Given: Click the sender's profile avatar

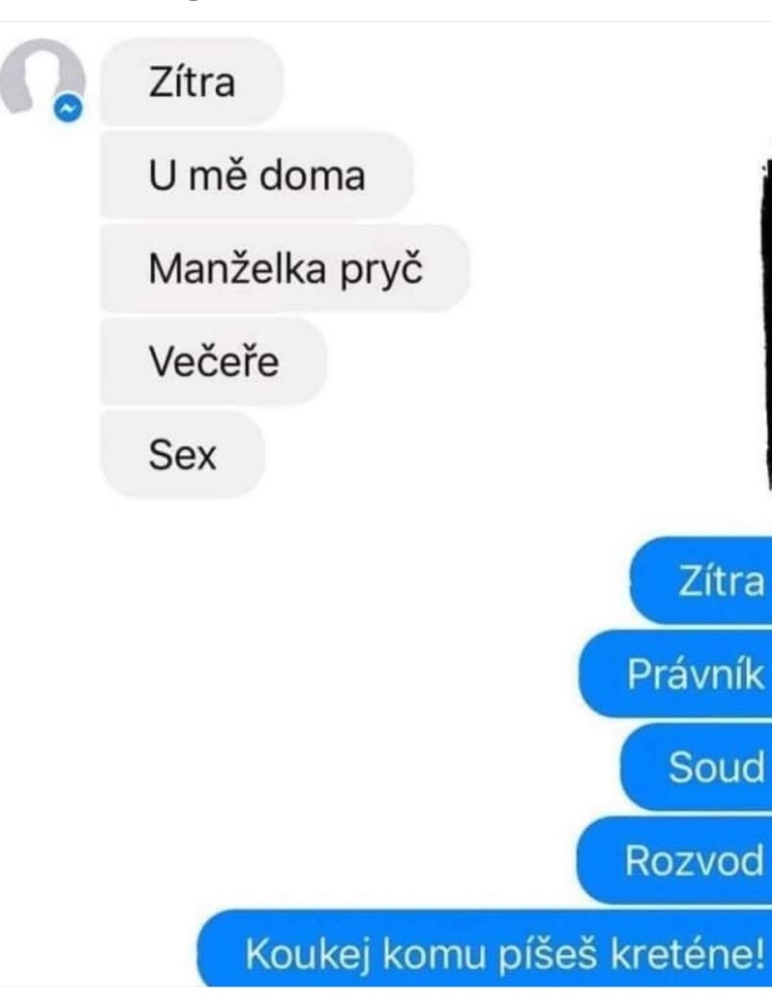Looking at the screenshot, I should 43,79.
